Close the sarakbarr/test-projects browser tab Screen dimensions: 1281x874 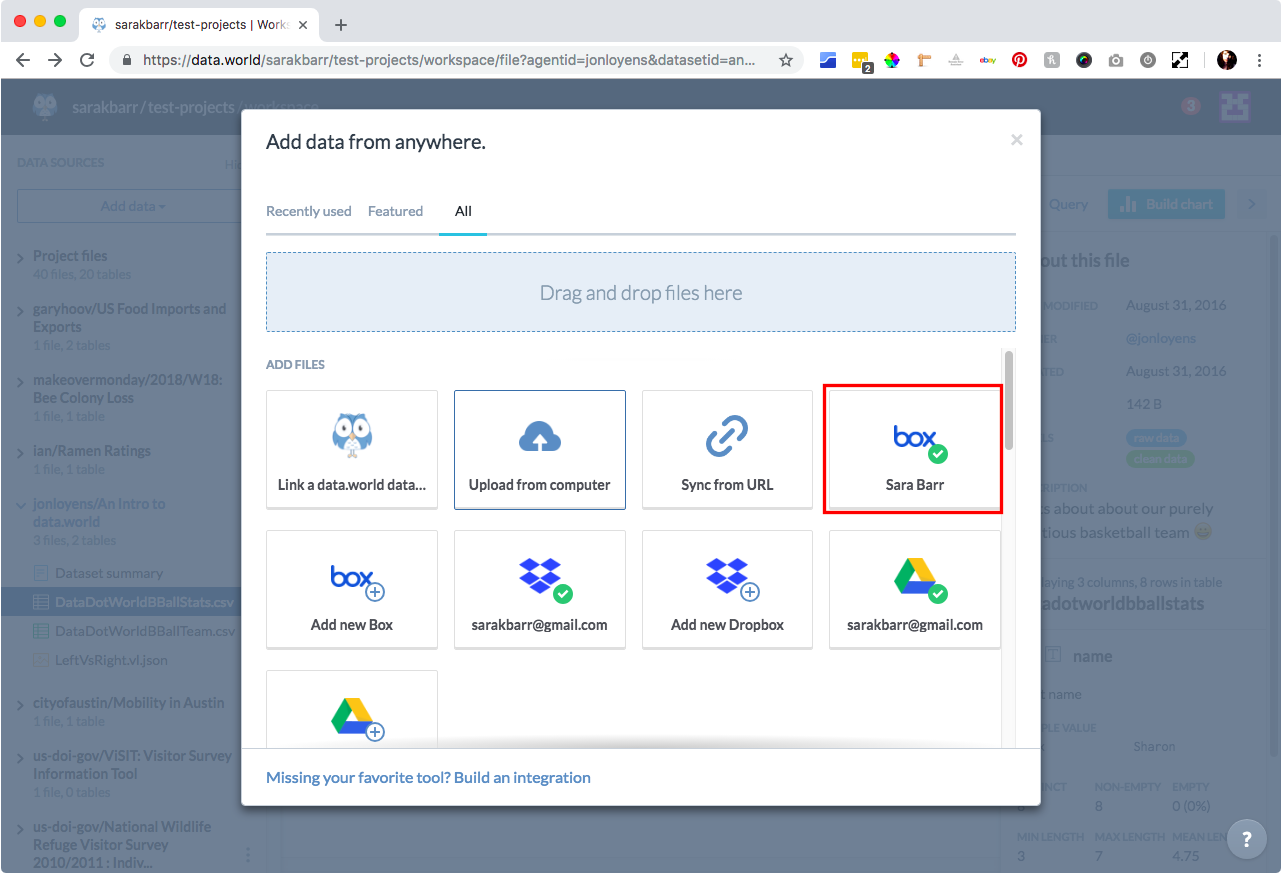[x=303, y=25]
